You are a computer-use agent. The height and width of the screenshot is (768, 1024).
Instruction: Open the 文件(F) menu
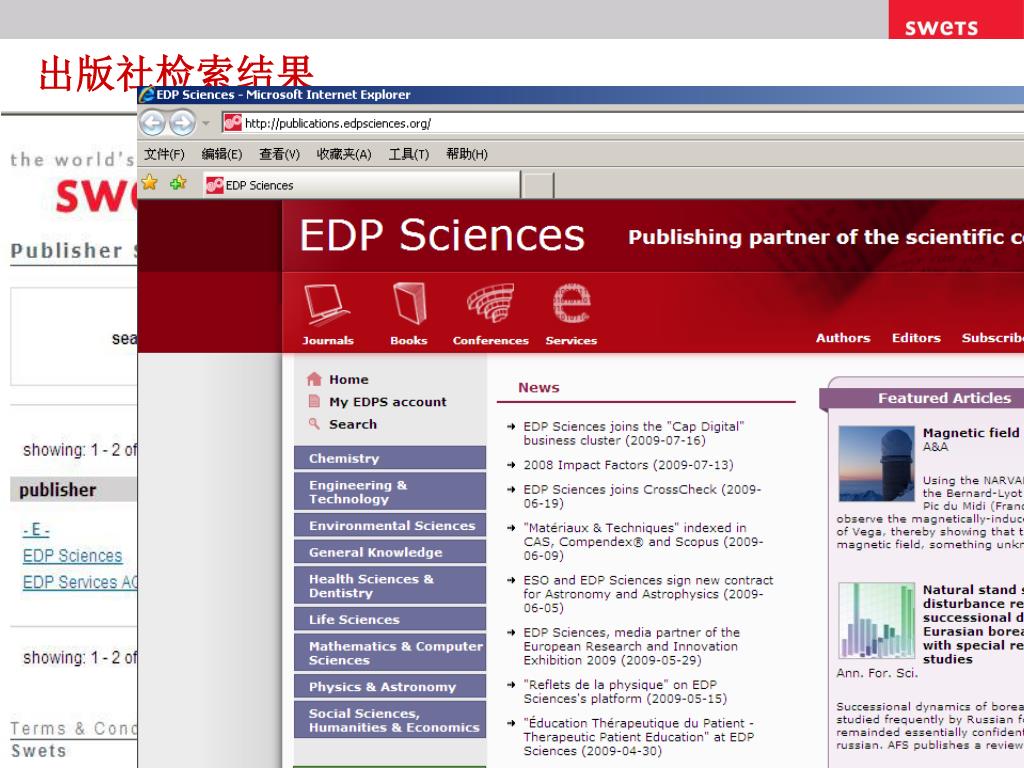(x=165, y=154)
